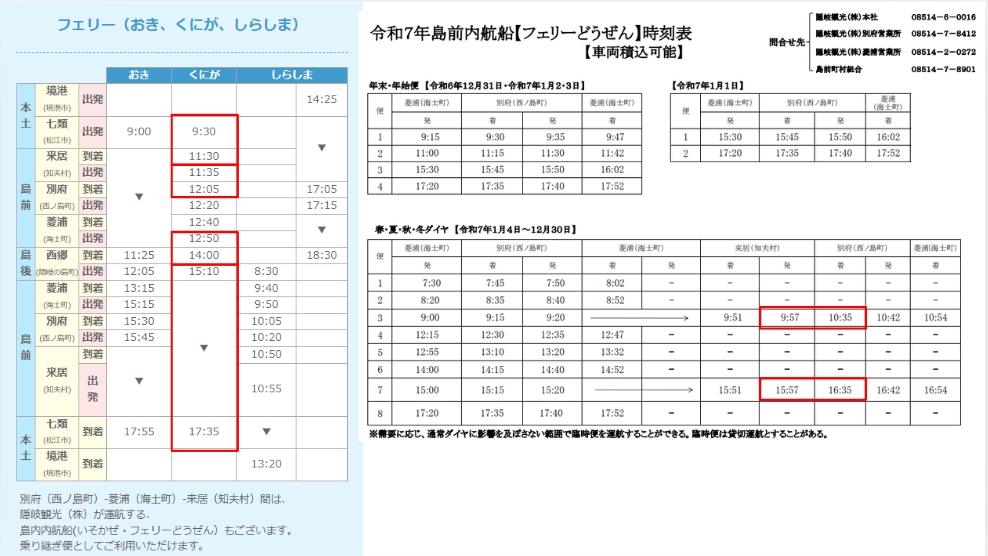Click the footnote ※需要に応じ about extra sailings

tap(598, 434)
